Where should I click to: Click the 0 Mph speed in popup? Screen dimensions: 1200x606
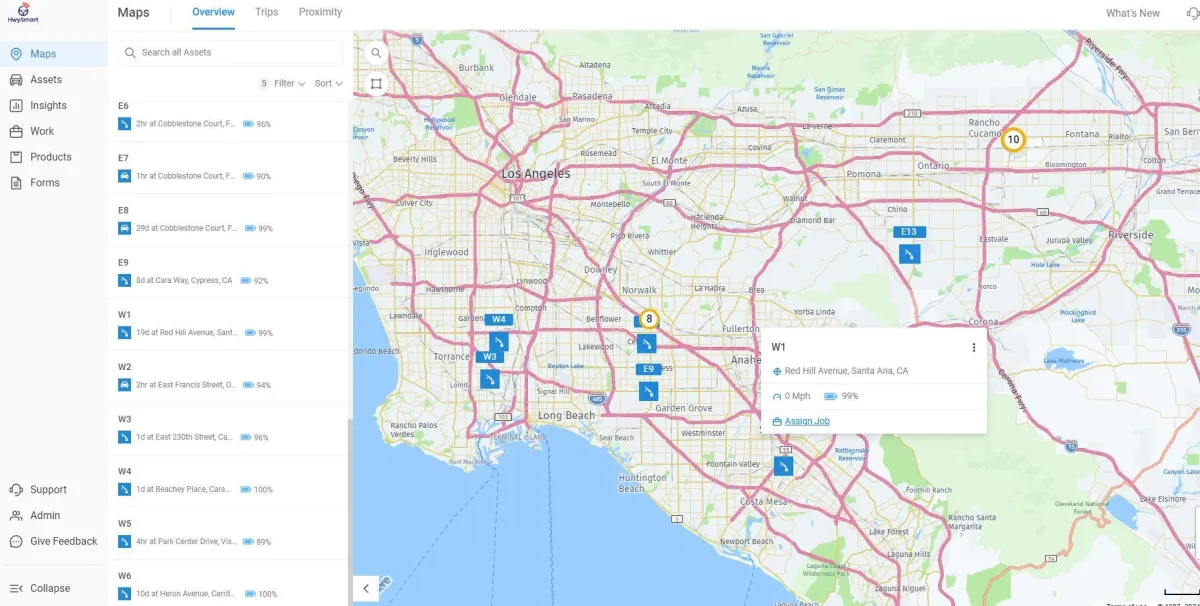click(x=797, y=396)
